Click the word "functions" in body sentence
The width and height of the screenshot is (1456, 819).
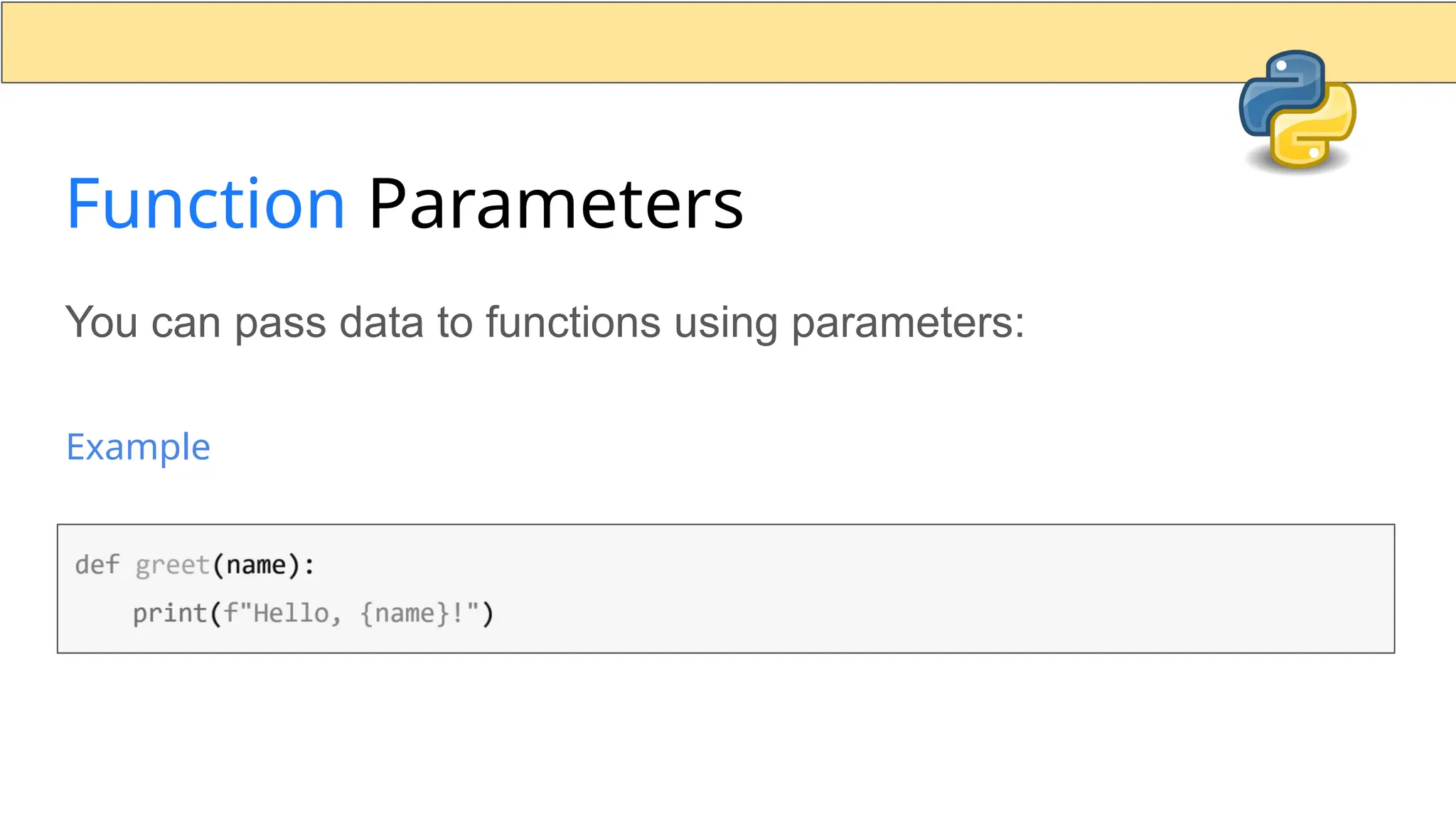(573, 322)
